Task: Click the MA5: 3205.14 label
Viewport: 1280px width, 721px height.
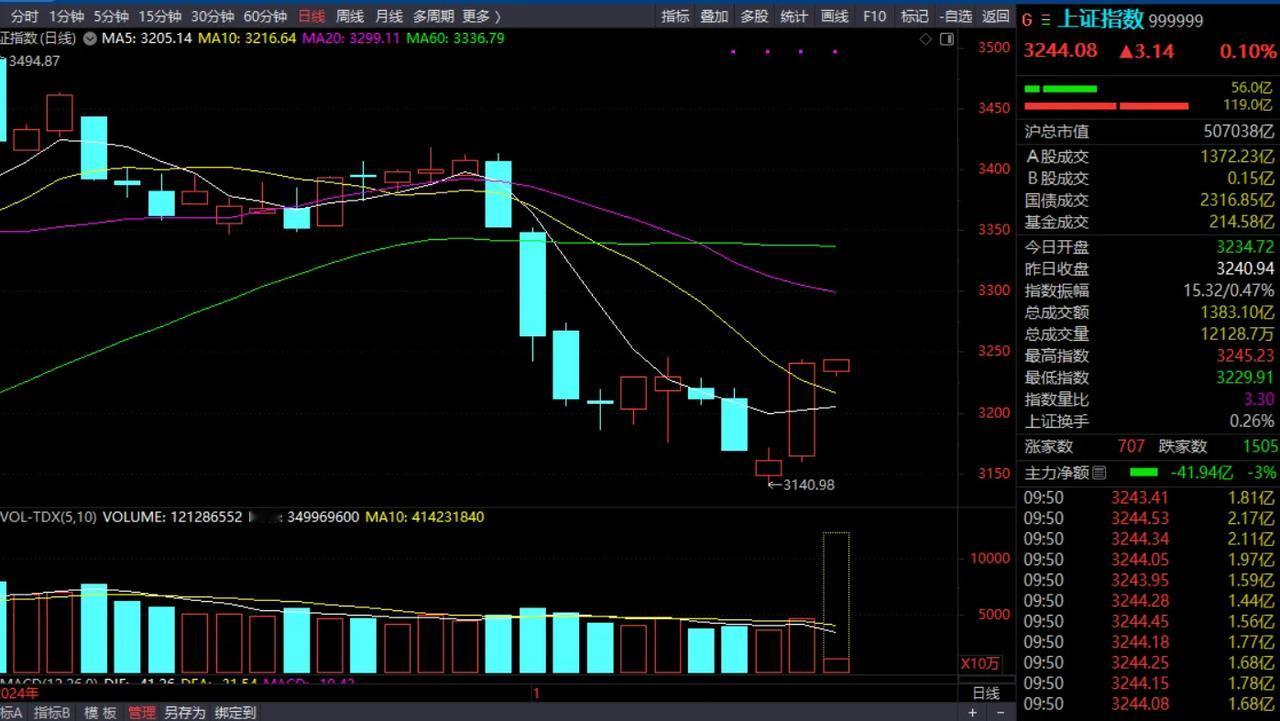Action: [146, 38]
